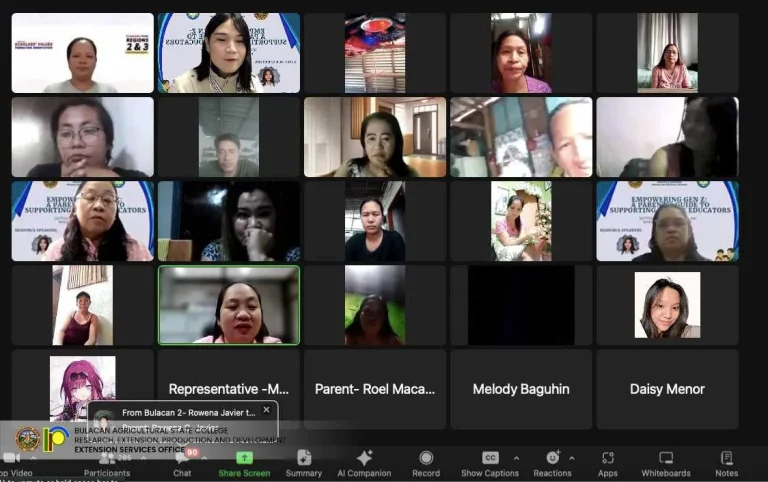This screenshot has height=482, width=768.
Task: Select the completely black video tile
Action: click(521, 305)
